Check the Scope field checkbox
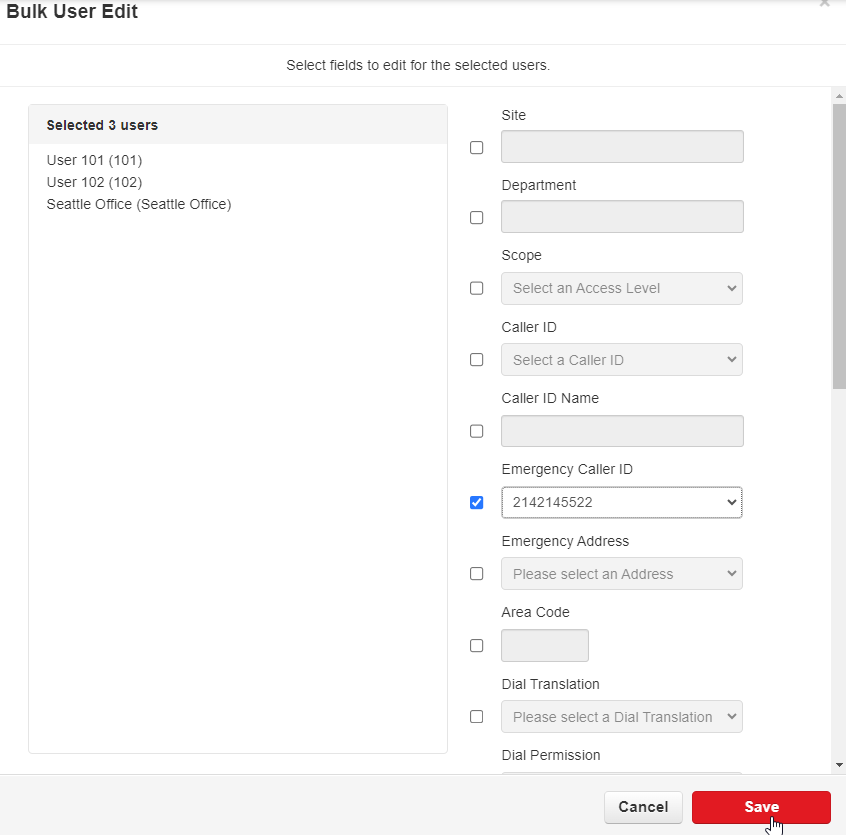The height and width of the screenshot is (835, 846). tap(477, 288)
